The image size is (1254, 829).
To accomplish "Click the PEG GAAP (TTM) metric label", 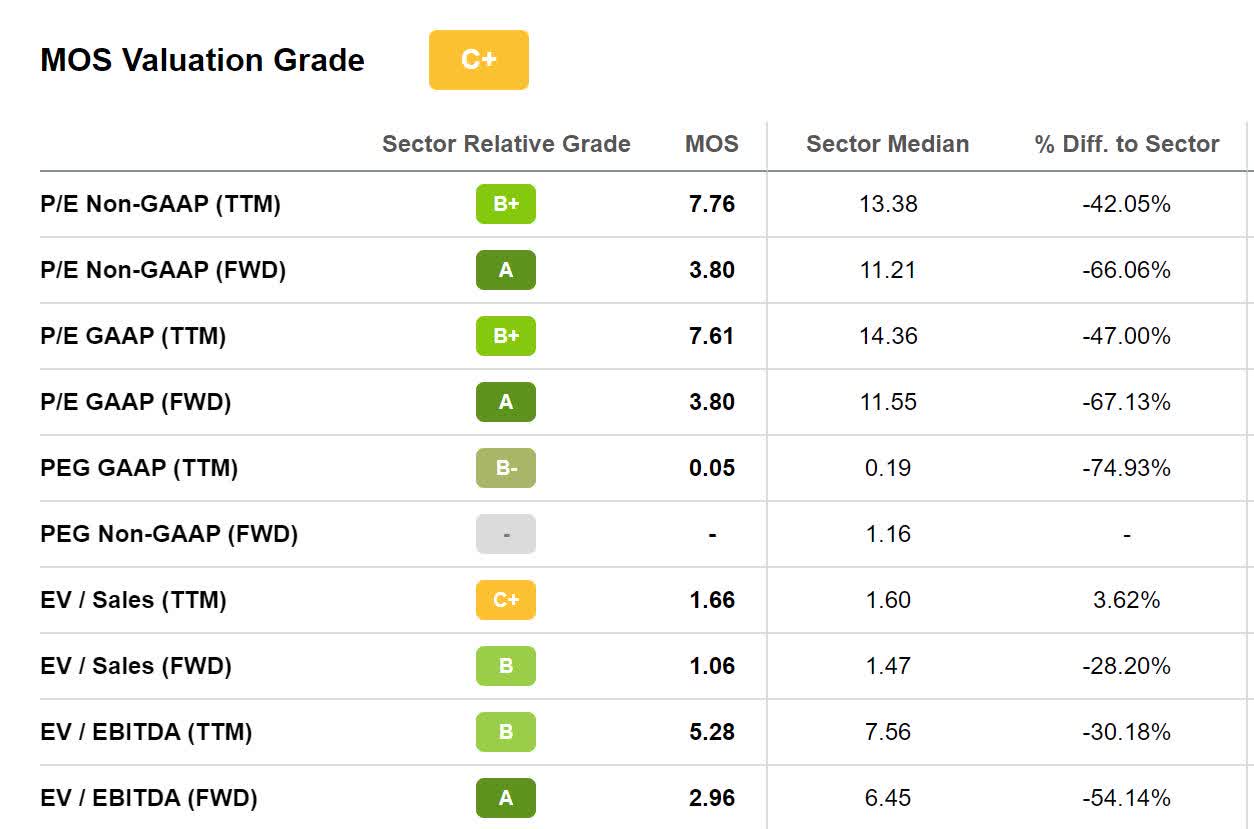I will pos(139,468).
